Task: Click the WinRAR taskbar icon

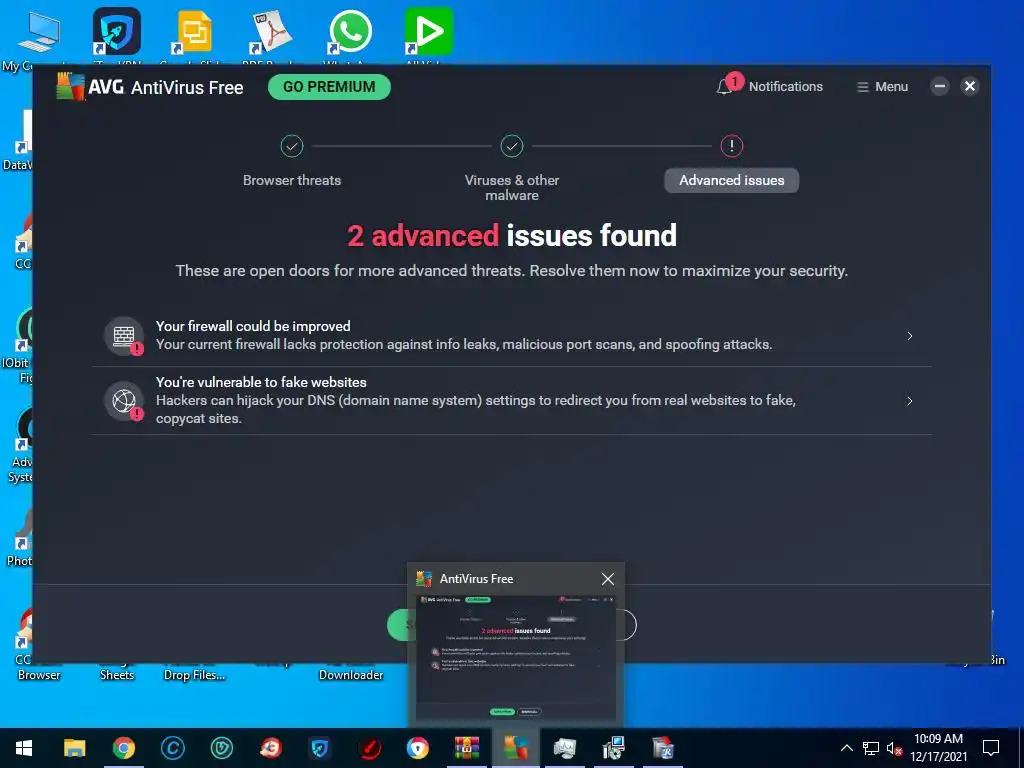Action: click(467, 748)
